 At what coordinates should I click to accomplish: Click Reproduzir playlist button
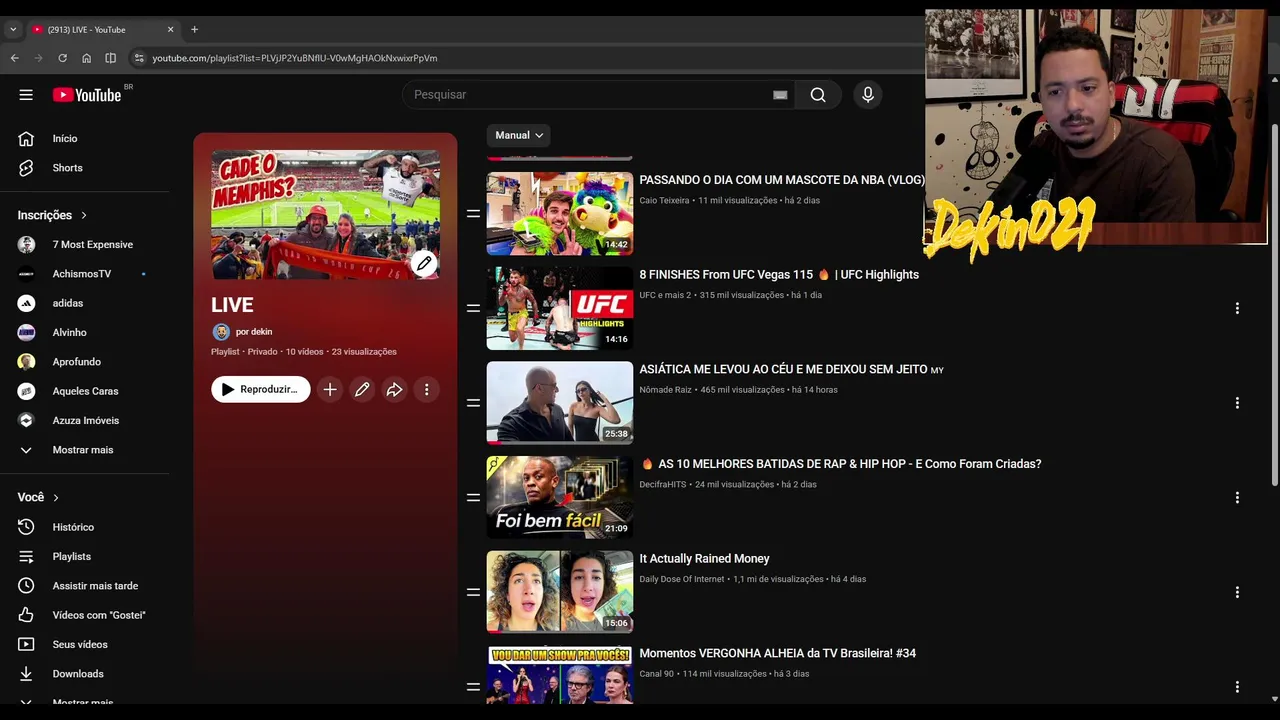tap(261, 390)
